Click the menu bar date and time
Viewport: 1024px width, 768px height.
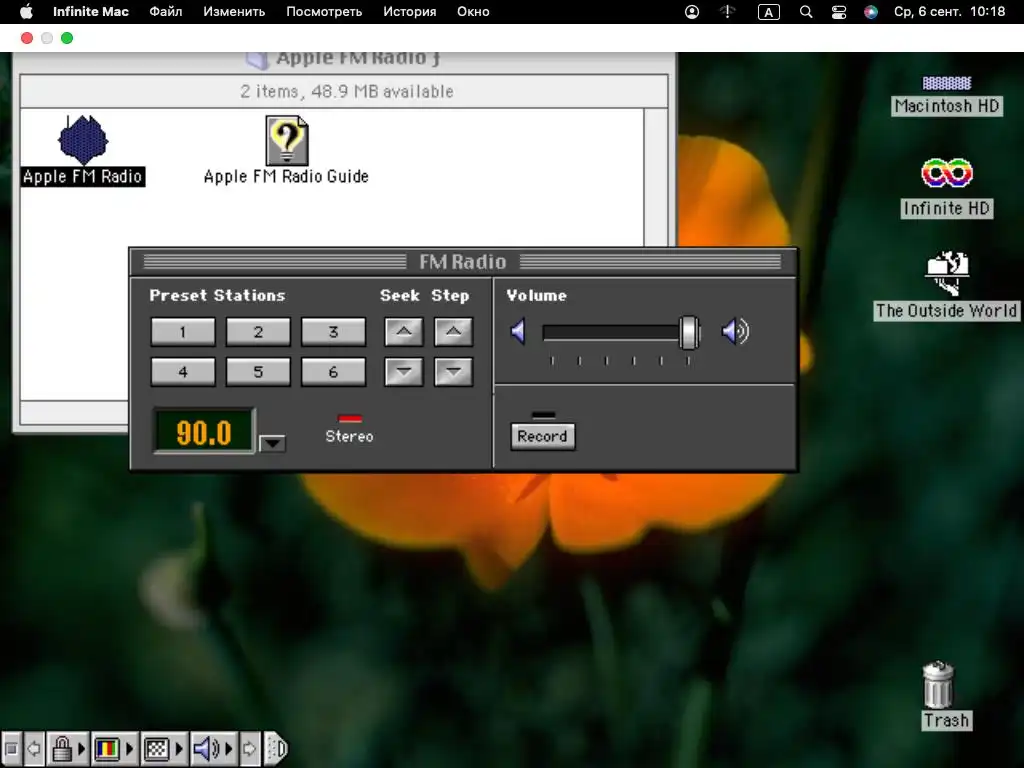coord(950,12)
